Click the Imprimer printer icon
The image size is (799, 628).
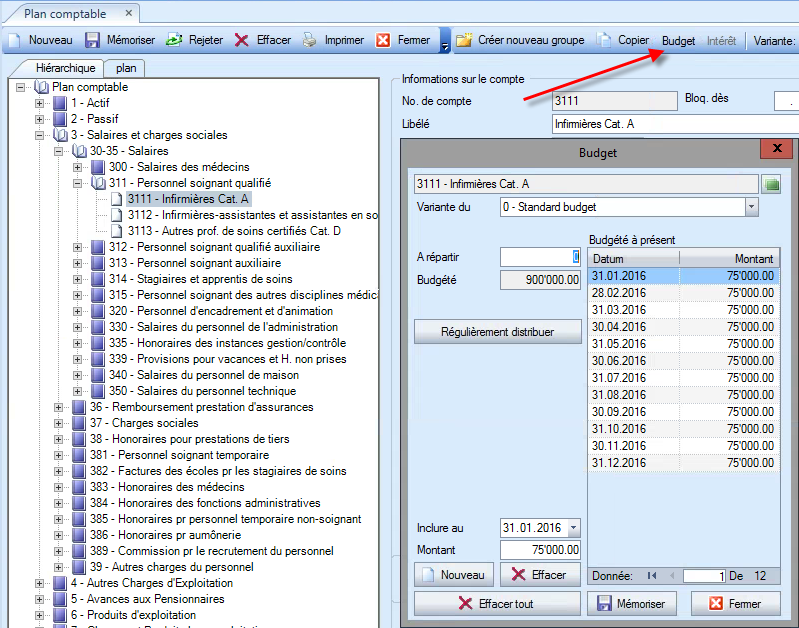click(x=310, y=41)
